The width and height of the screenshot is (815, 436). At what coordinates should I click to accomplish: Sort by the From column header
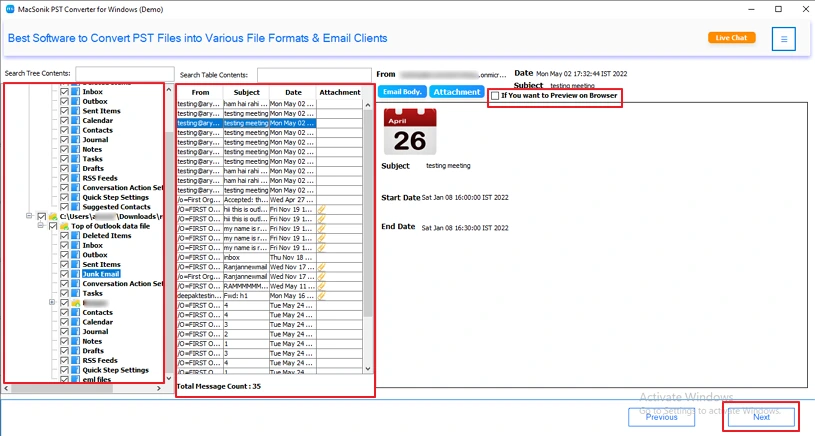click(x=200, y=93)
